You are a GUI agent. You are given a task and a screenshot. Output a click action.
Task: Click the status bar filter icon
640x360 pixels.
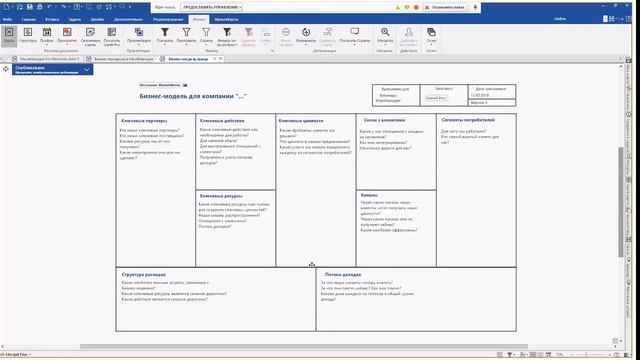click(509, 355)
